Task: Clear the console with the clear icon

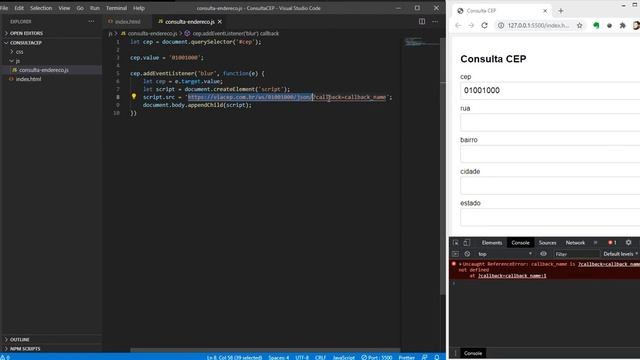Action: [467, 254]
